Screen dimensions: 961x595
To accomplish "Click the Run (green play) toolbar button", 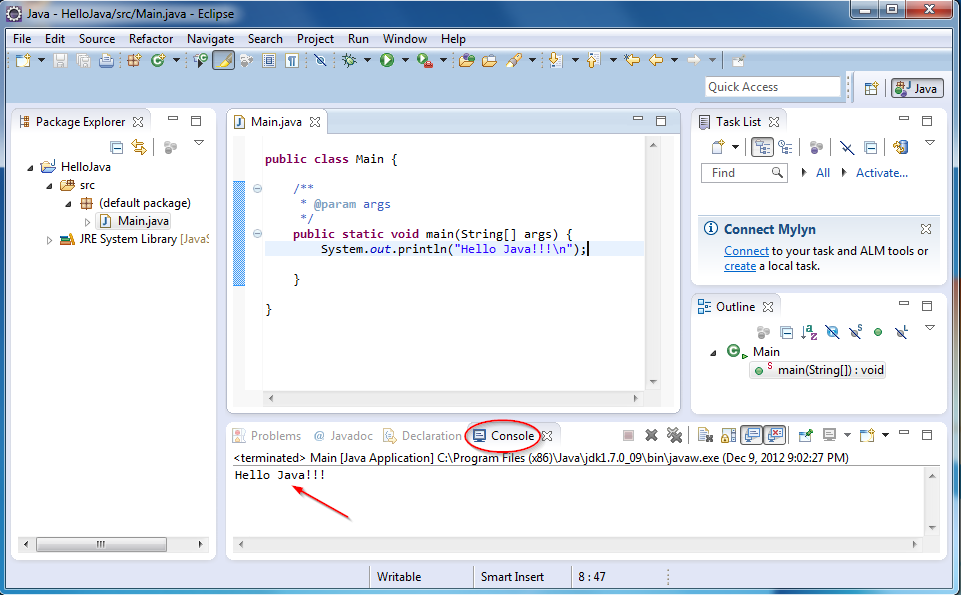I will click(x=386, y=61).
